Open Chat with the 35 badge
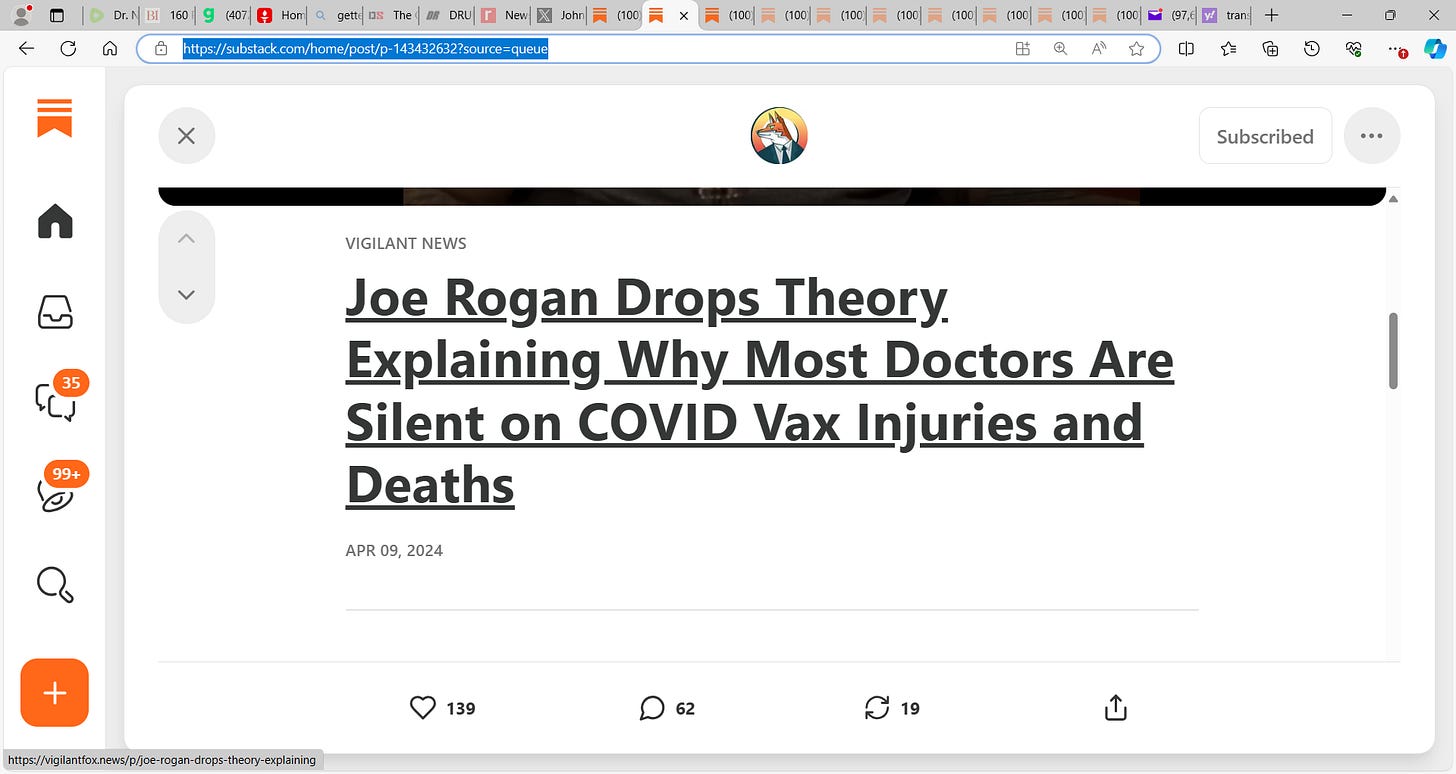 [55, 400]
